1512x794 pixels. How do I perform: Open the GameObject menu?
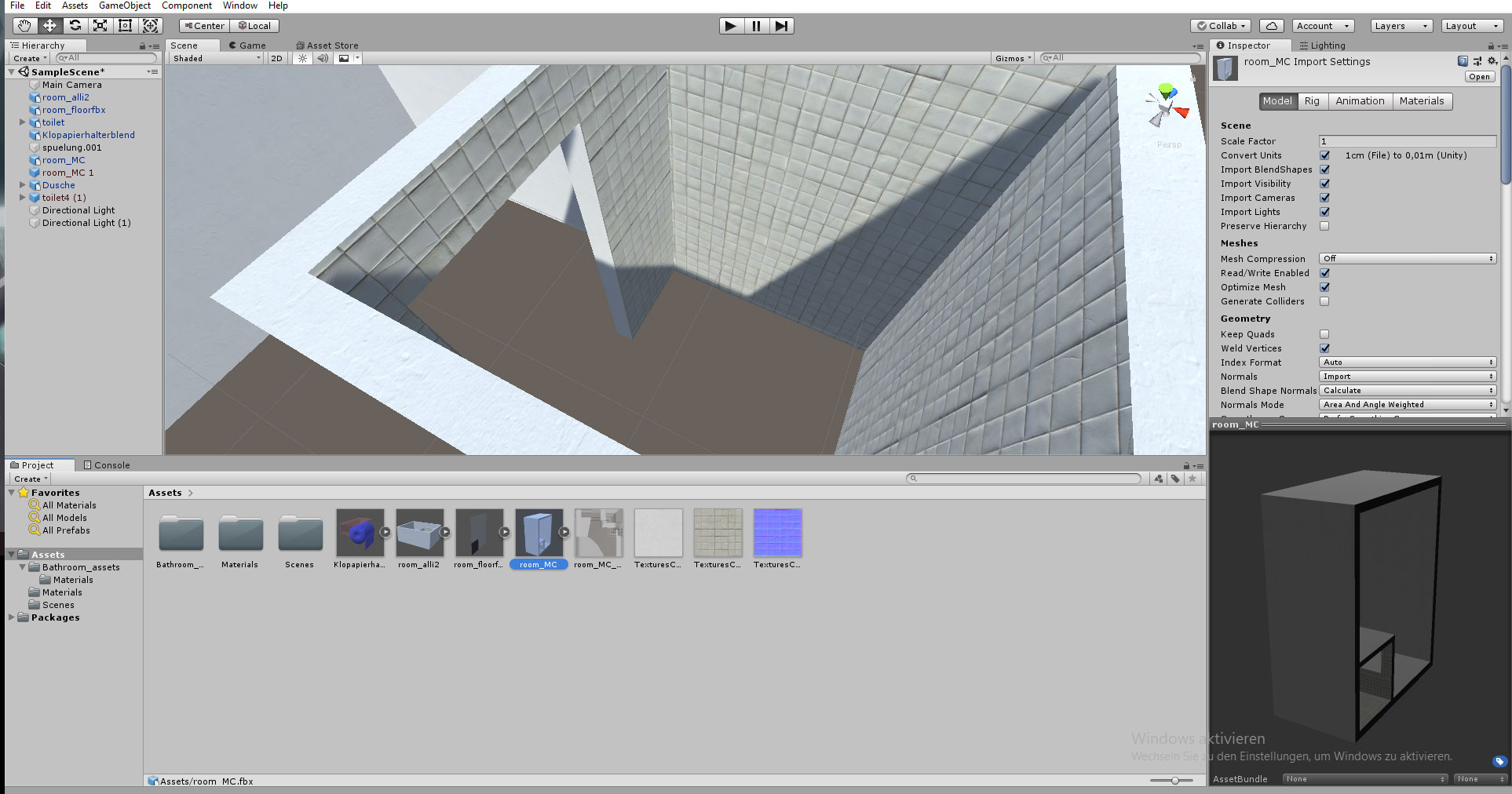124,5
